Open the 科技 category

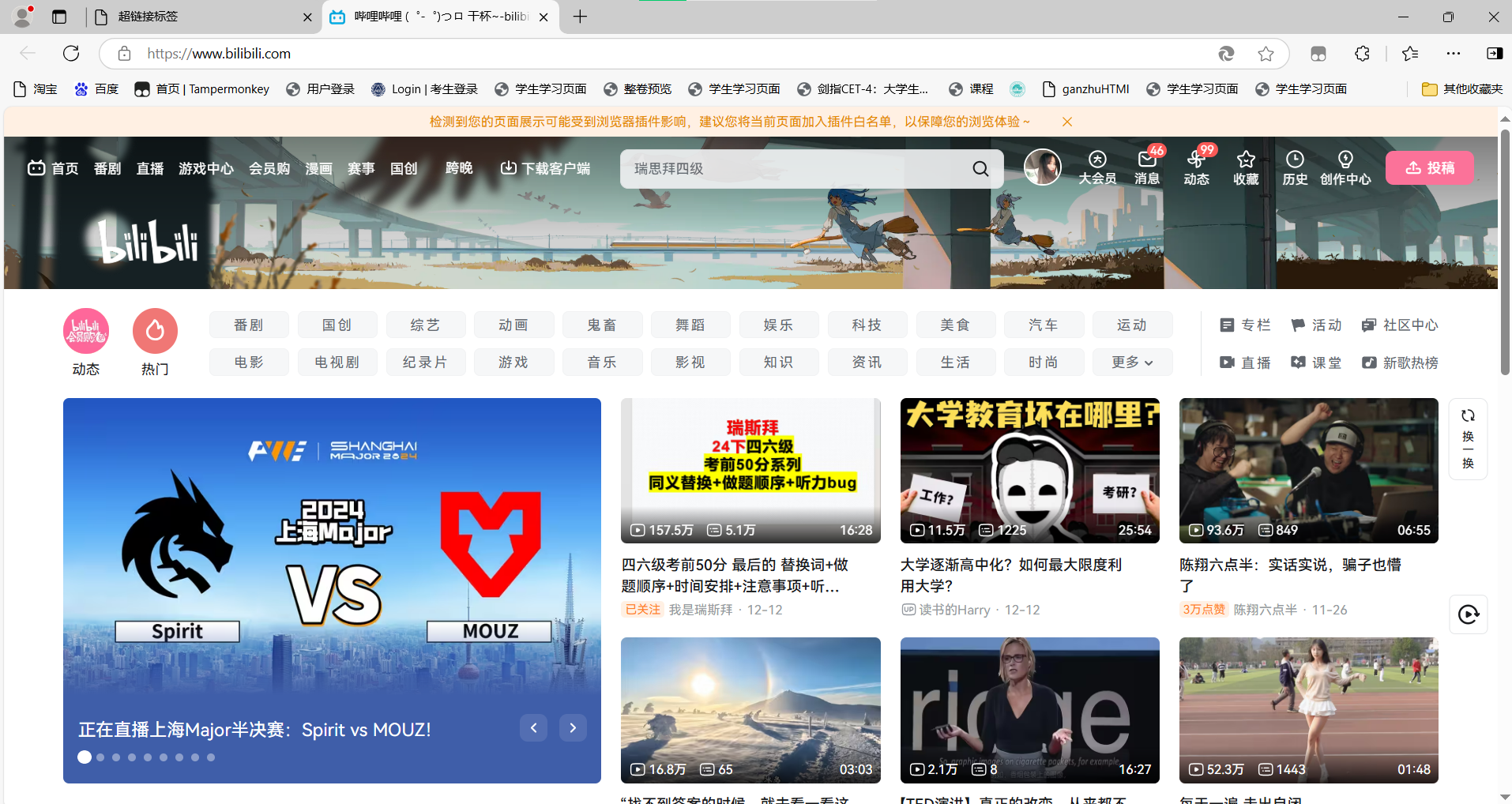(867, 325)
